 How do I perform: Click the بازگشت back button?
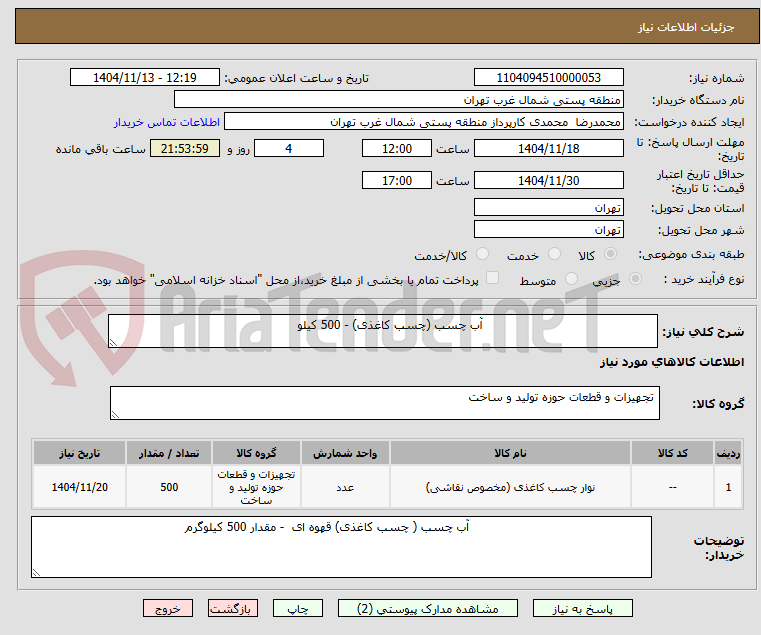tap(232, 608)
